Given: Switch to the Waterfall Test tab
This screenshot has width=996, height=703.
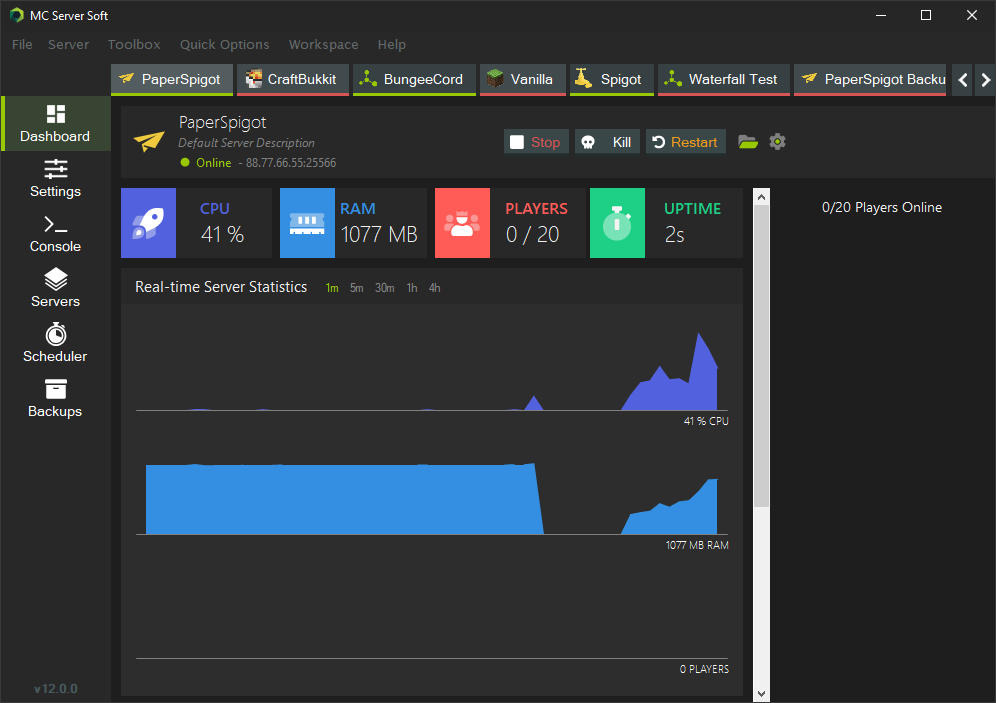Looking at the screenshot, I should pyautogui.click(x=723, y=80).
